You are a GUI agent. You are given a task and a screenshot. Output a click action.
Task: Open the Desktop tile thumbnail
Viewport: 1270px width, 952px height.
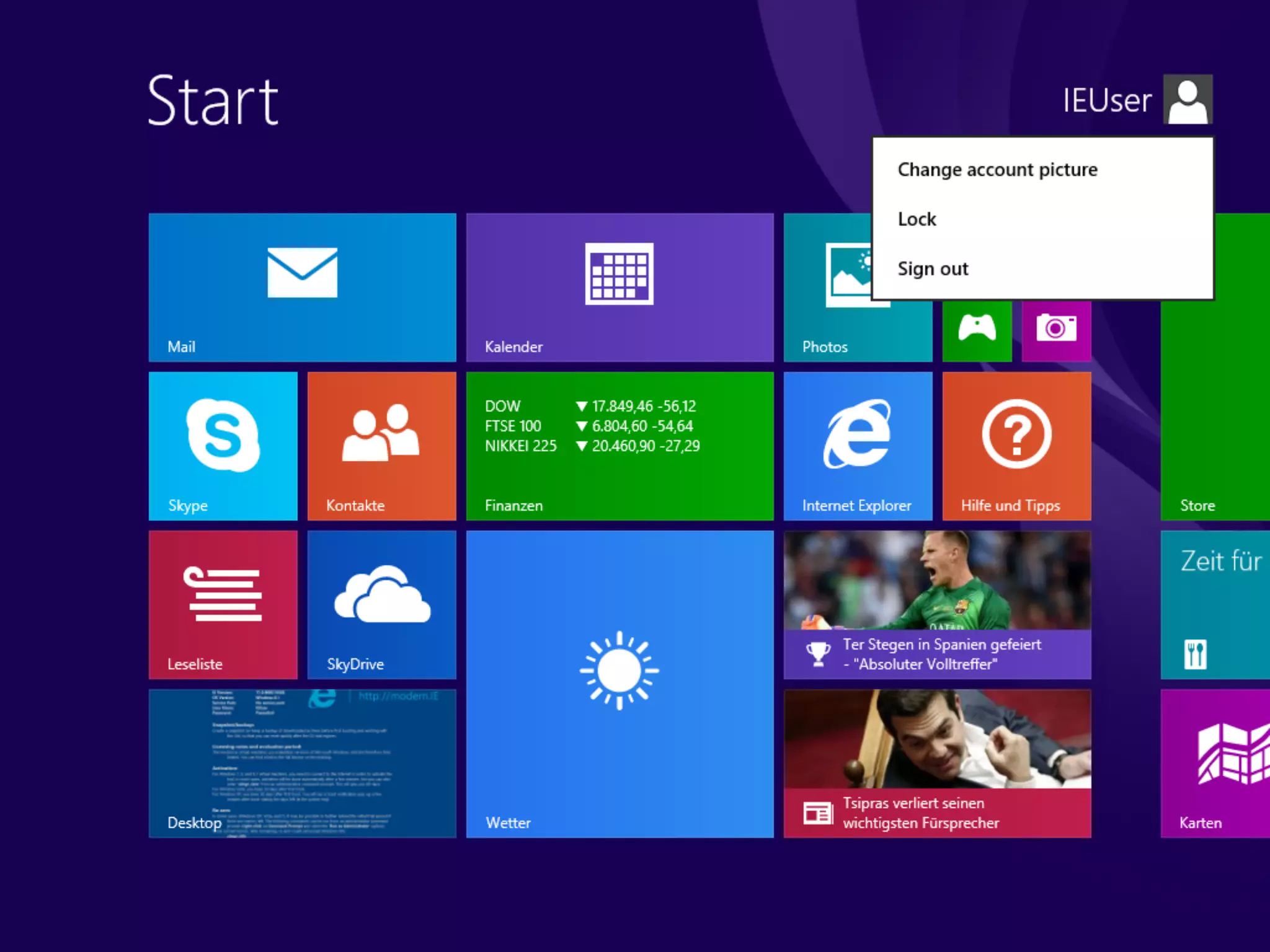302,763
